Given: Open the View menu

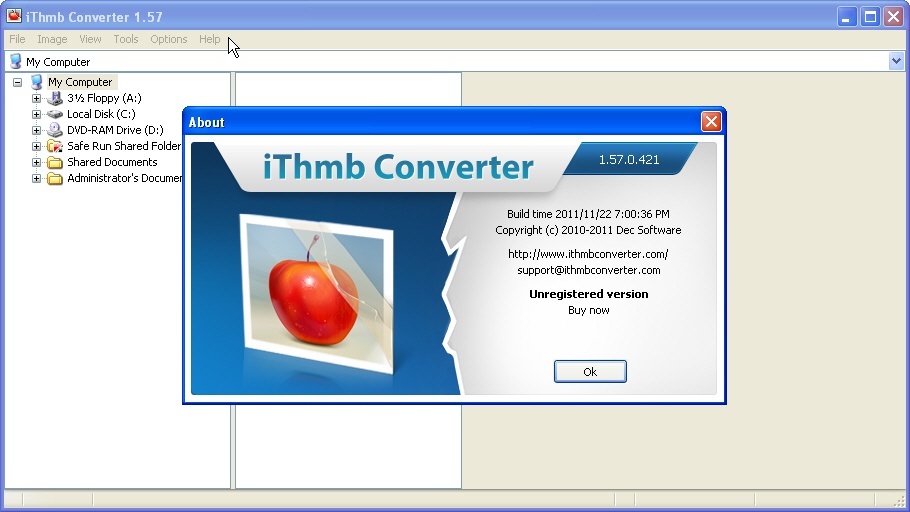Looking at the screenshot, I should pyautogui.click(x=90, y=39).
